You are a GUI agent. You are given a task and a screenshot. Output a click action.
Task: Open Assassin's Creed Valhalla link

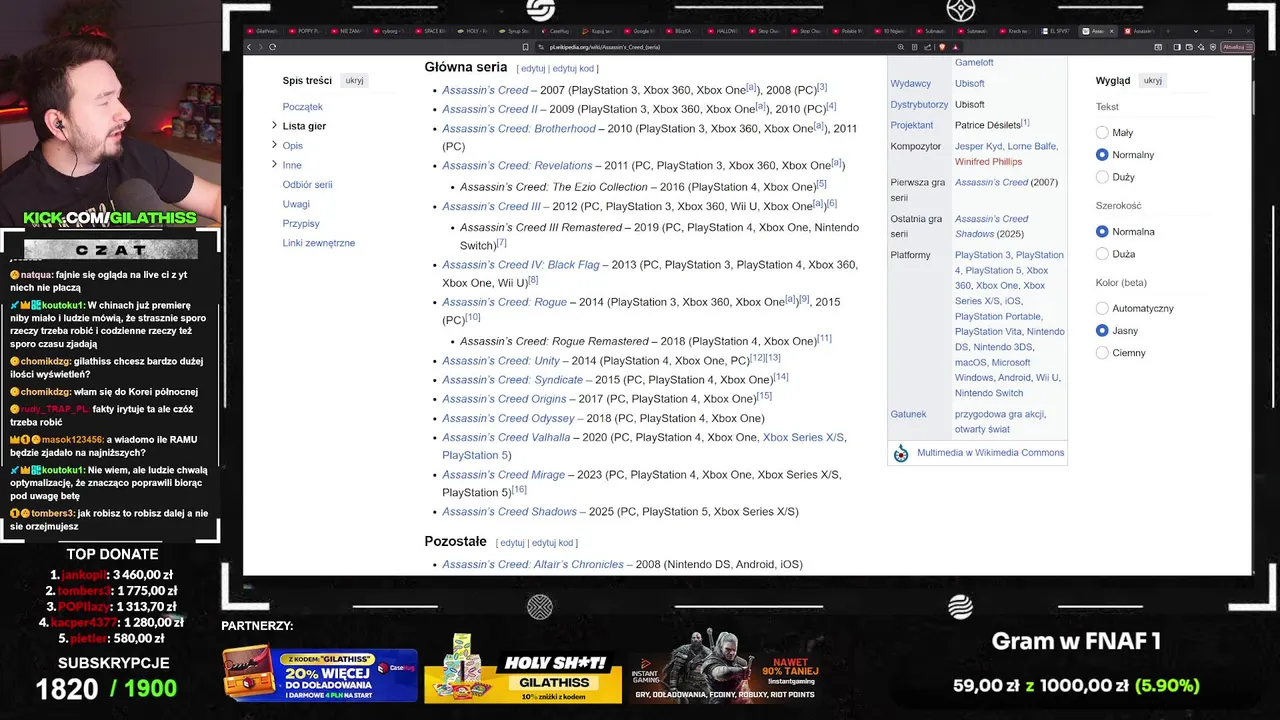[x=506, y=437]
